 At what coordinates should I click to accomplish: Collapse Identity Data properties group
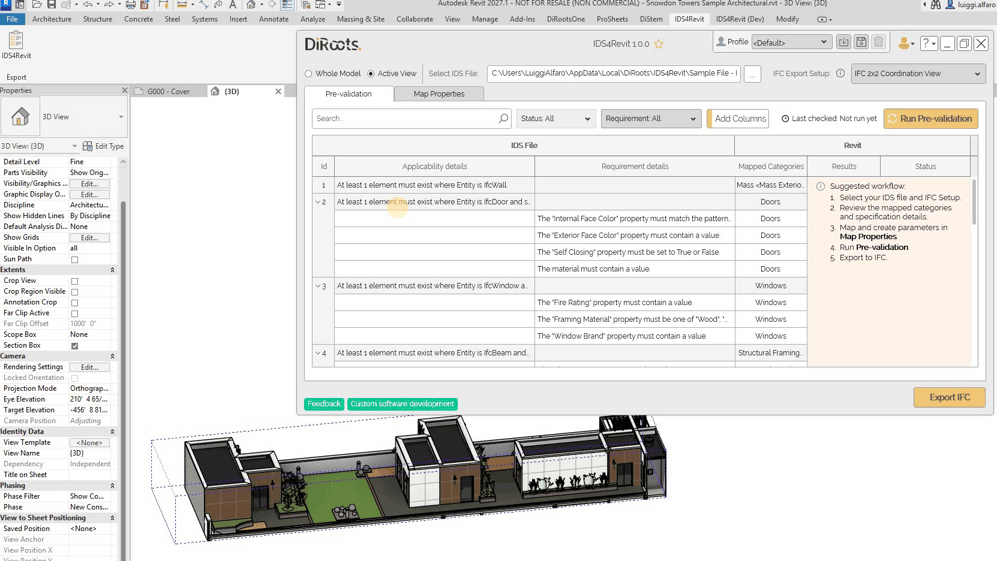click(x=113, y=432)
